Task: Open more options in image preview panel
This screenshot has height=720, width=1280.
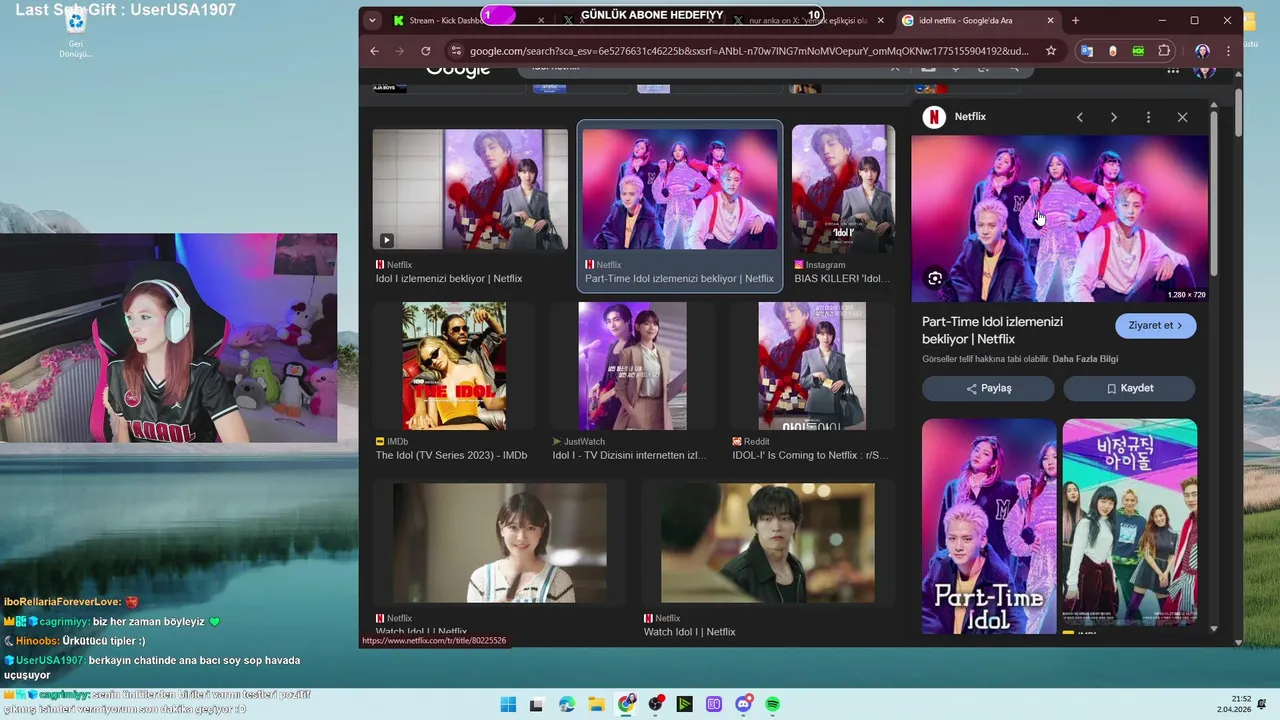Action: [x=1148, y=117]
